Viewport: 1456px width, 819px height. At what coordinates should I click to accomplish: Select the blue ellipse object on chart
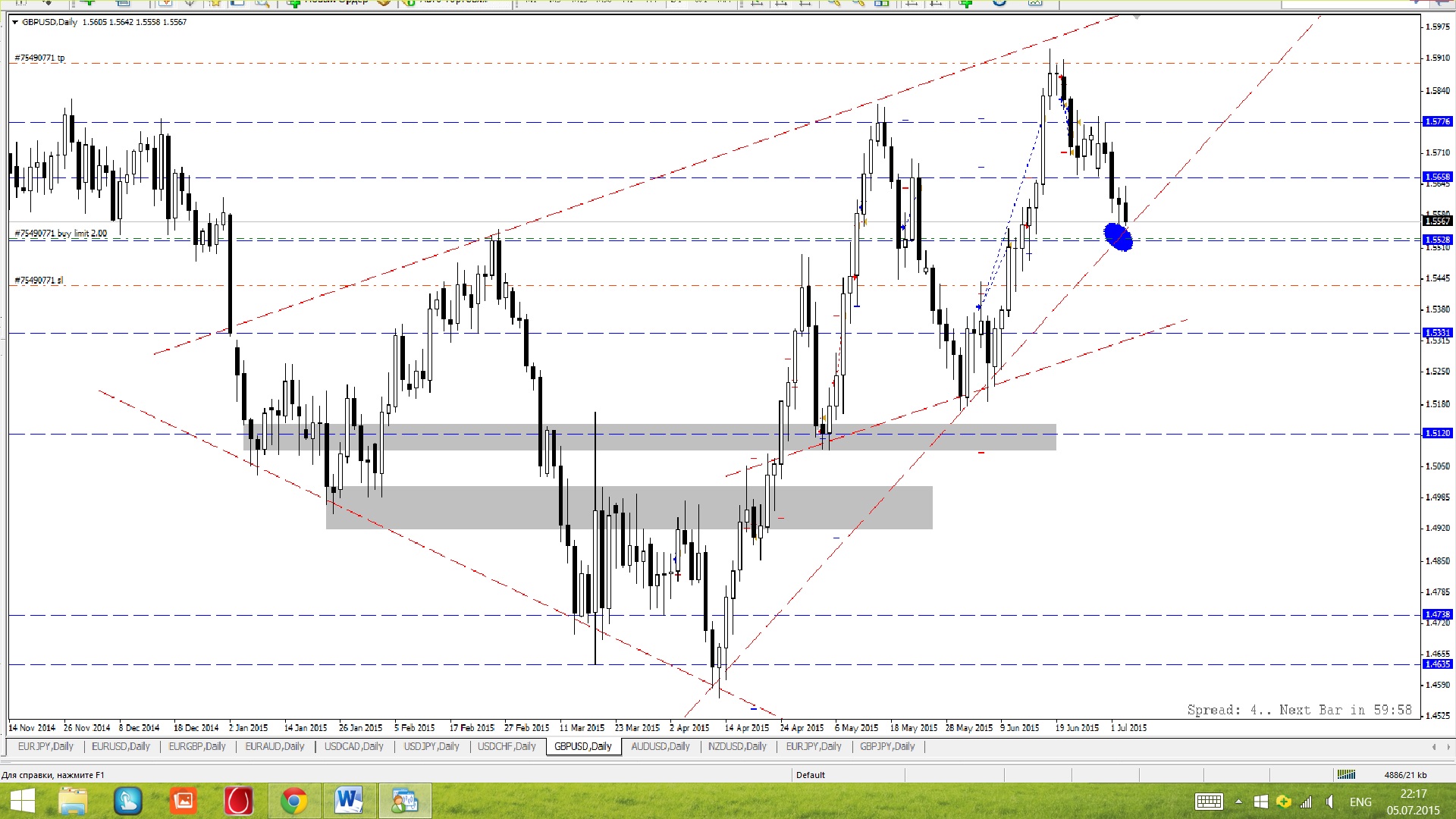[x=1119, y=237]
